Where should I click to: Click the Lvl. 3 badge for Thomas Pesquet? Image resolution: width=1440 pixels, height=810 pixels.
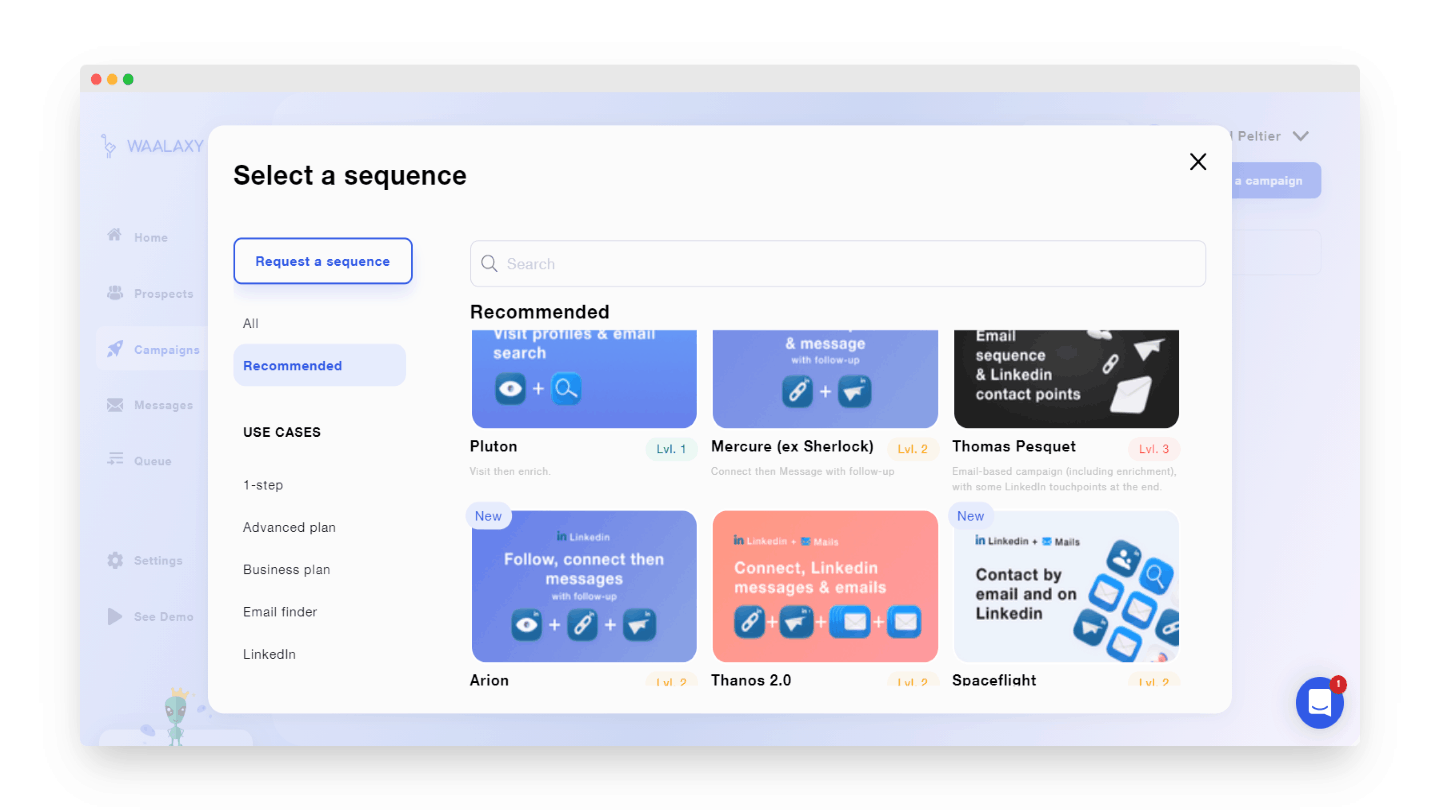click(1154, 449)
